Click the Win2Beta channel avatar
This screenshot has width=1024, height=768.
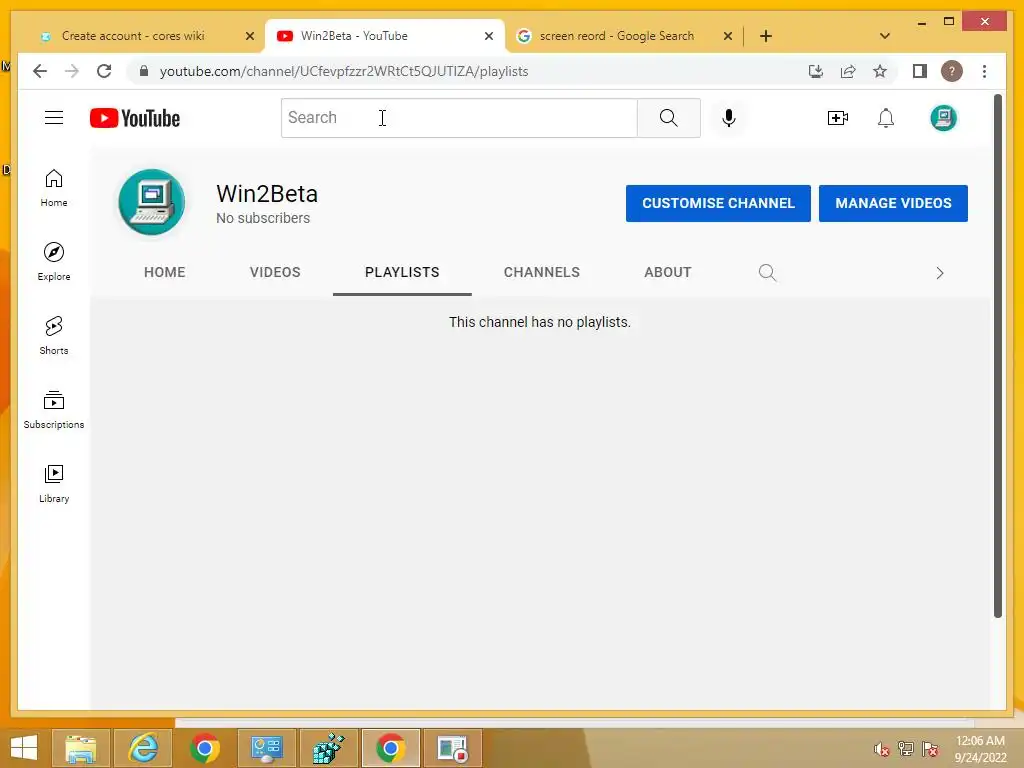coord(152,202)
